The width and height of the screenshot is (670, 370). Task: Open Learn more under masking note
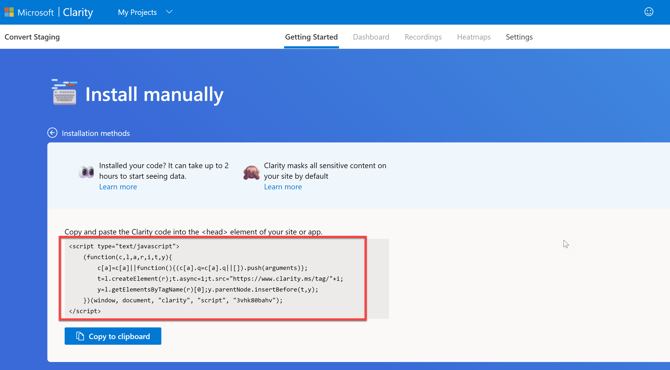282,187
